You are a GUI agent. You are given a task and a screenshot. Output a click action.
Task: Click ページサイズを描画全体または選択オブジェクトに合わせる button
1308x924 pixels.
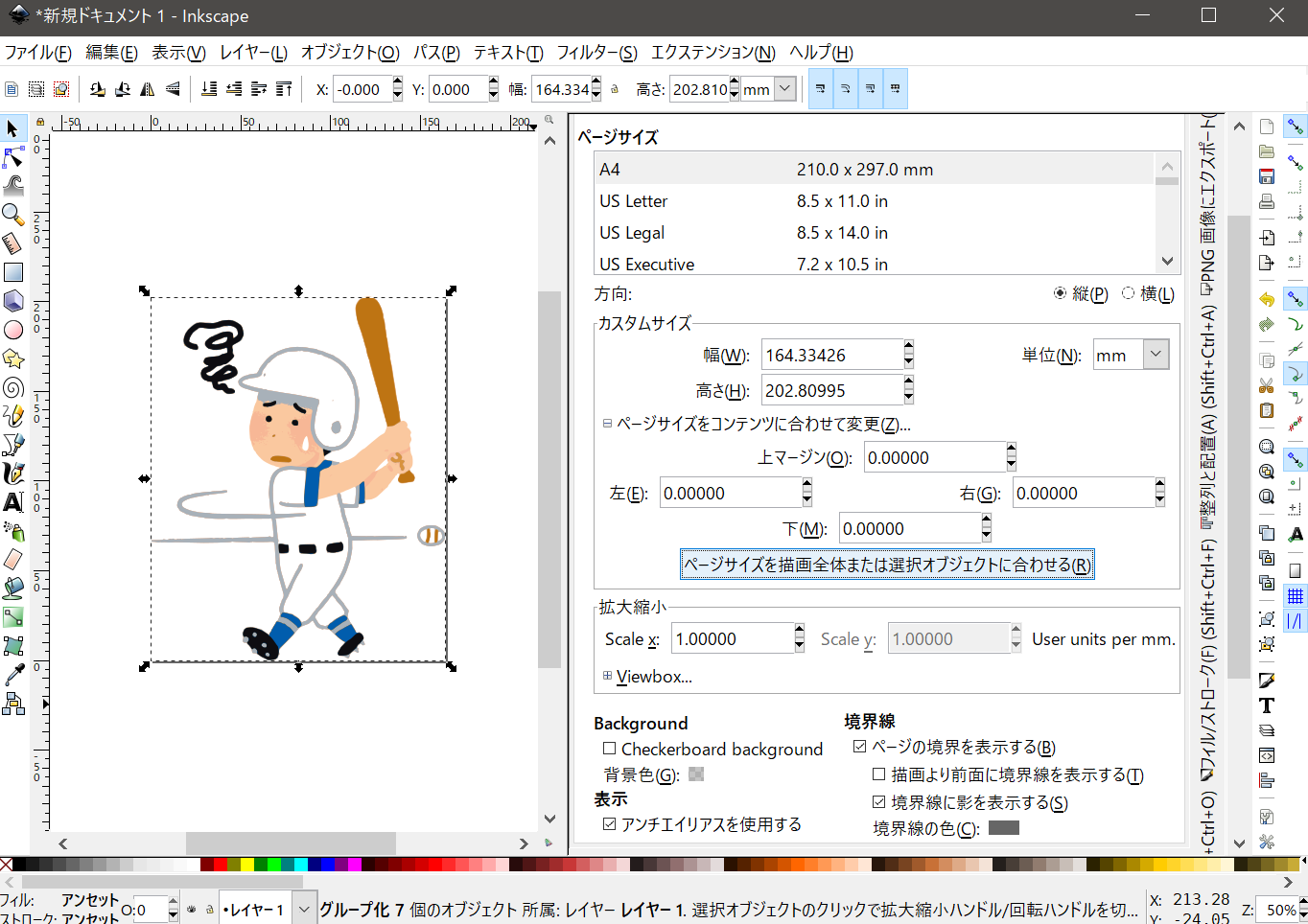887,565
